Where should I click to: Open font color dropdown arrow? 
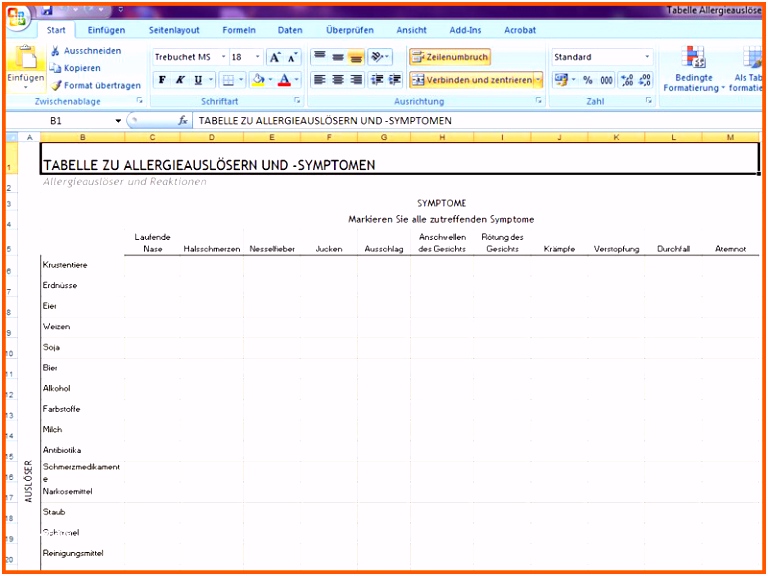297,80
